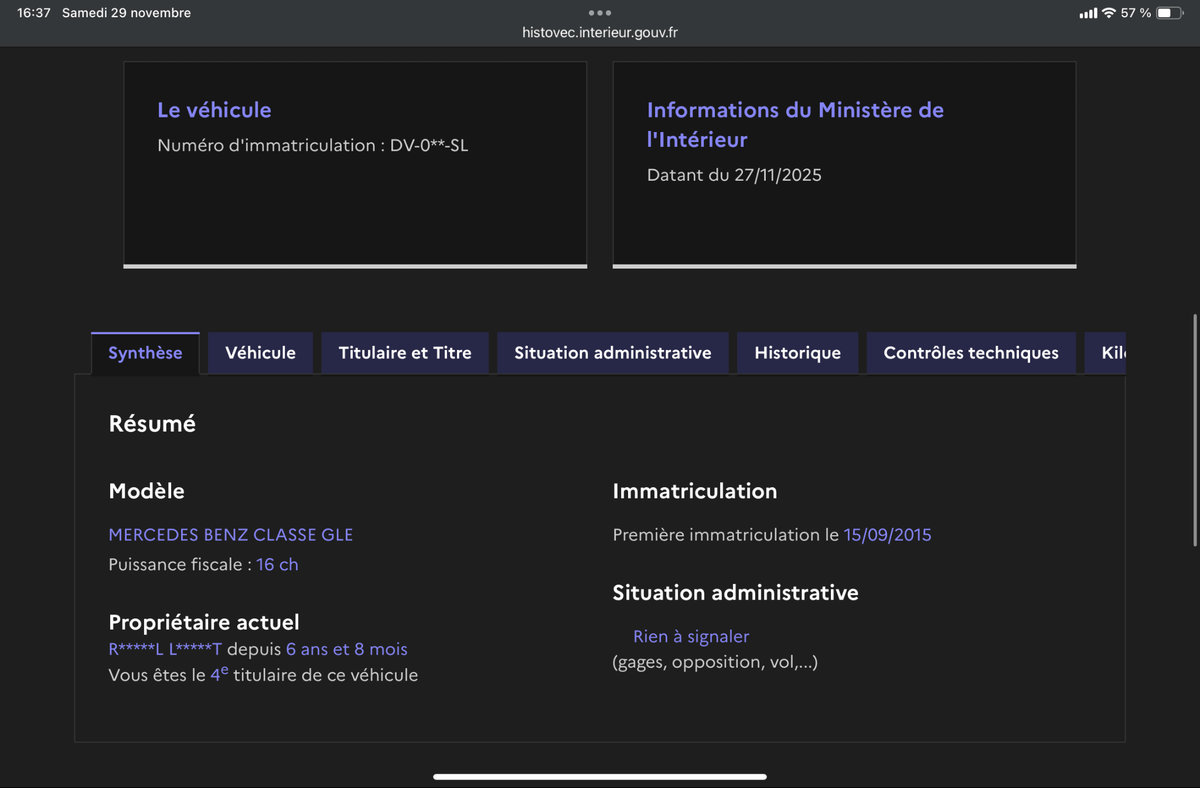Select the Synthèse tab
Viewport: 1200px width, 788px height.
(x=145, y=353)
